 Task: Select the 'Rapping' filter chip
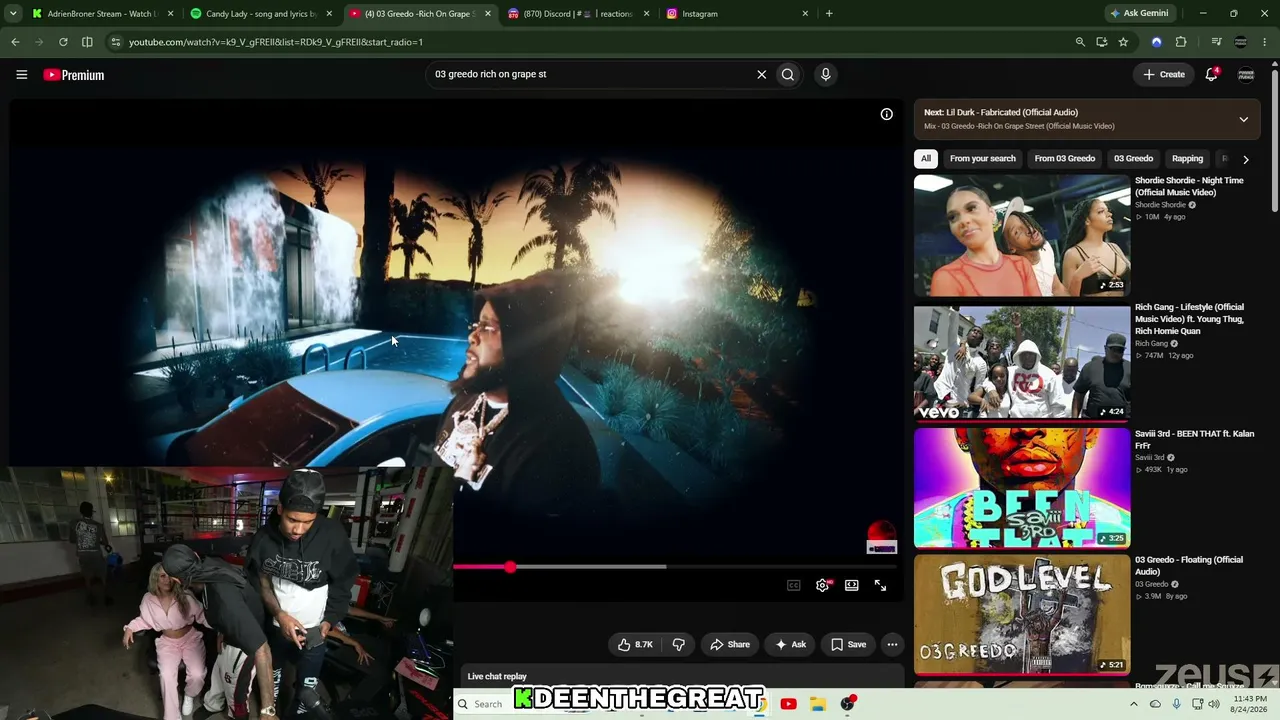1187,158
